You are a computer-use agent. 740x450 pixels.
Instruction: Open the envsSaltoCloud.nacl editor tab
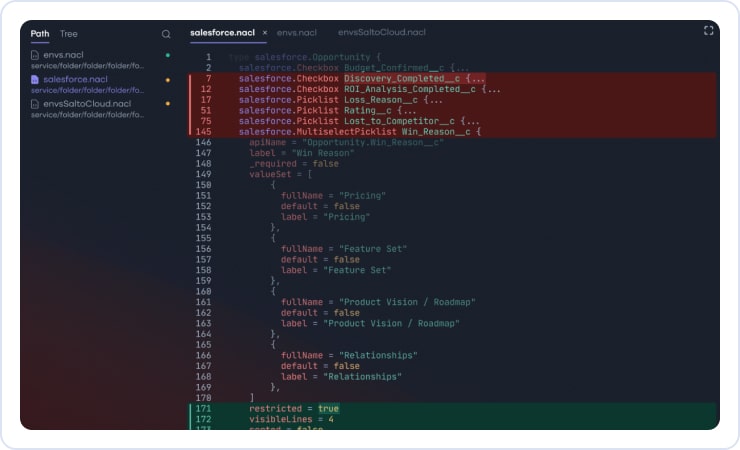381,32
